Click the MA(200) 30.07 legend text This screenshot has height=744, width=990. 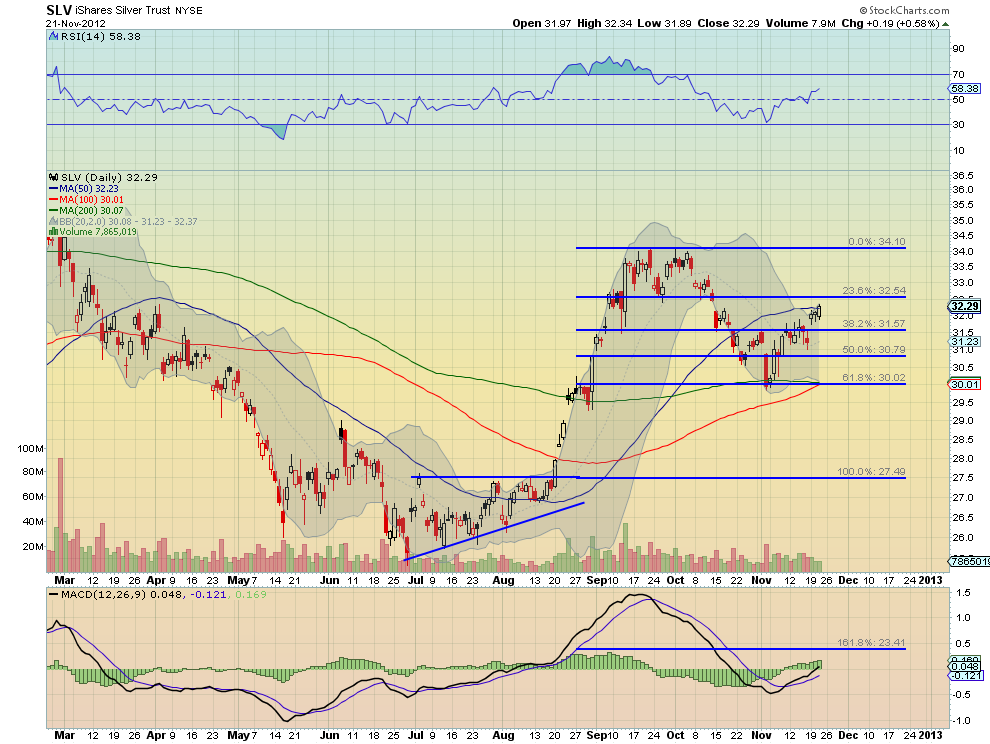92,210
